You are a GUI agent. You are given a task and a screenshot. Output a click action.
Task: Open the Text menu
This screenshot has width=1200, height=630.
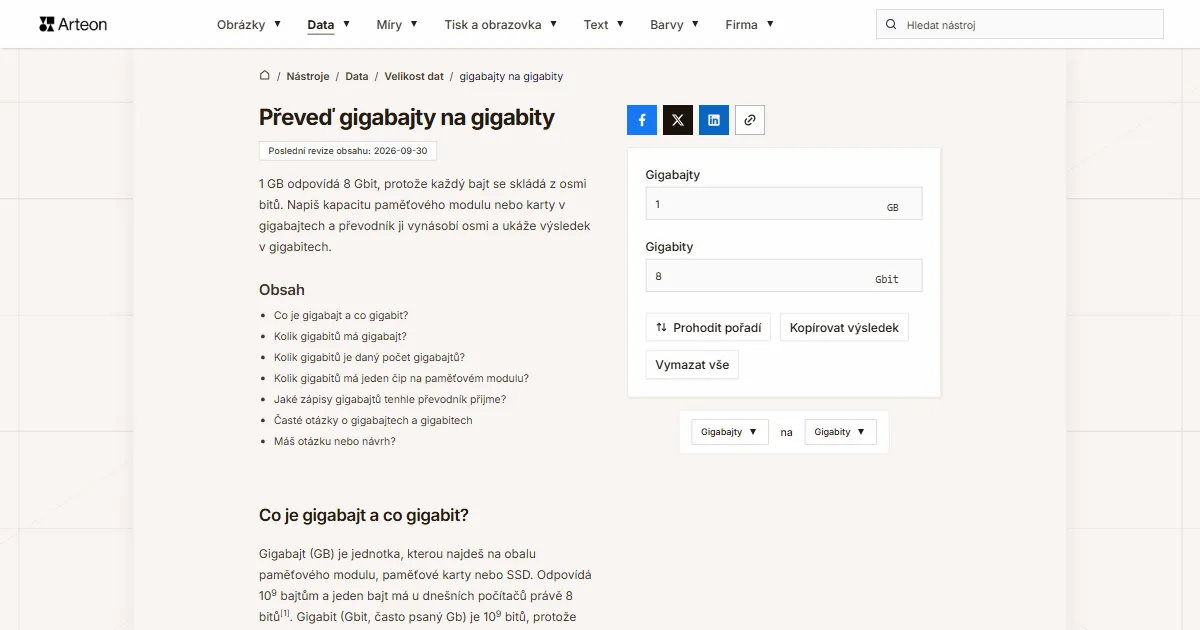[604, 24]
